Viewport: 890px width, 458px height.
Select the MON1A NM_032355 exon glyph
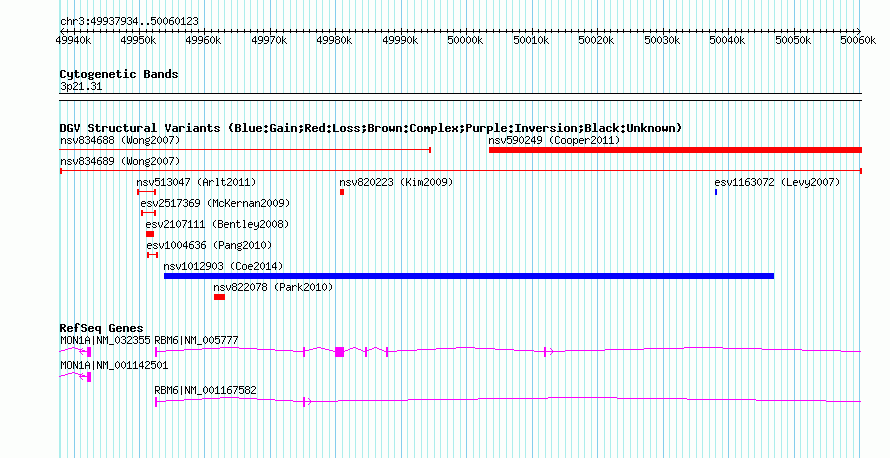point(89,352)
